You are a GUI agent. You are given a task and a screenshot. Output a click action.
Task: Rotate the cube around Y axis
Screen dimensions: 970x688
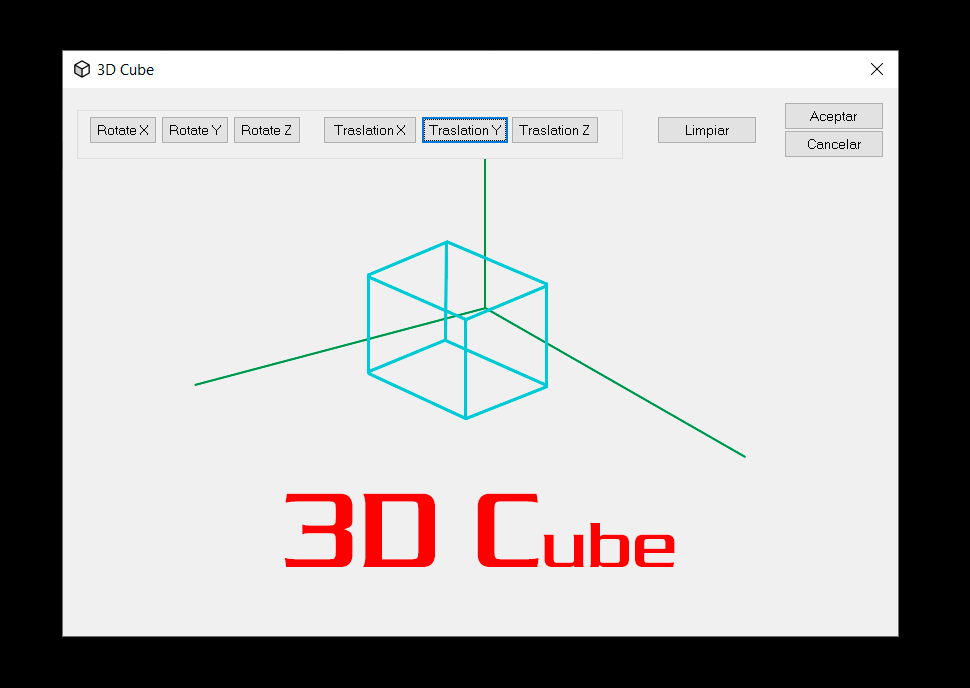(195, 130)
